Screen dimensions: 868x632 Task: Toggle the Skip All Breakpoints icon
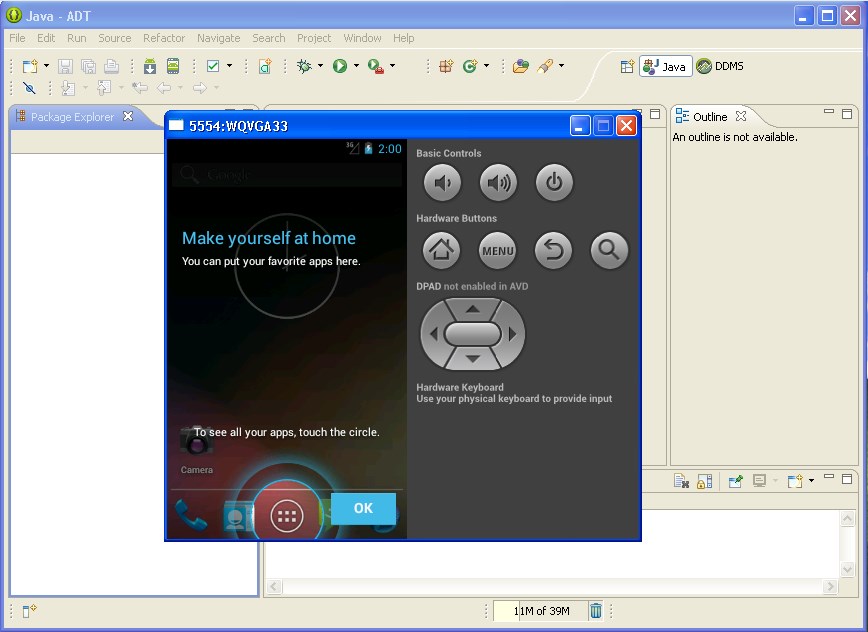[x=29, y=88]
